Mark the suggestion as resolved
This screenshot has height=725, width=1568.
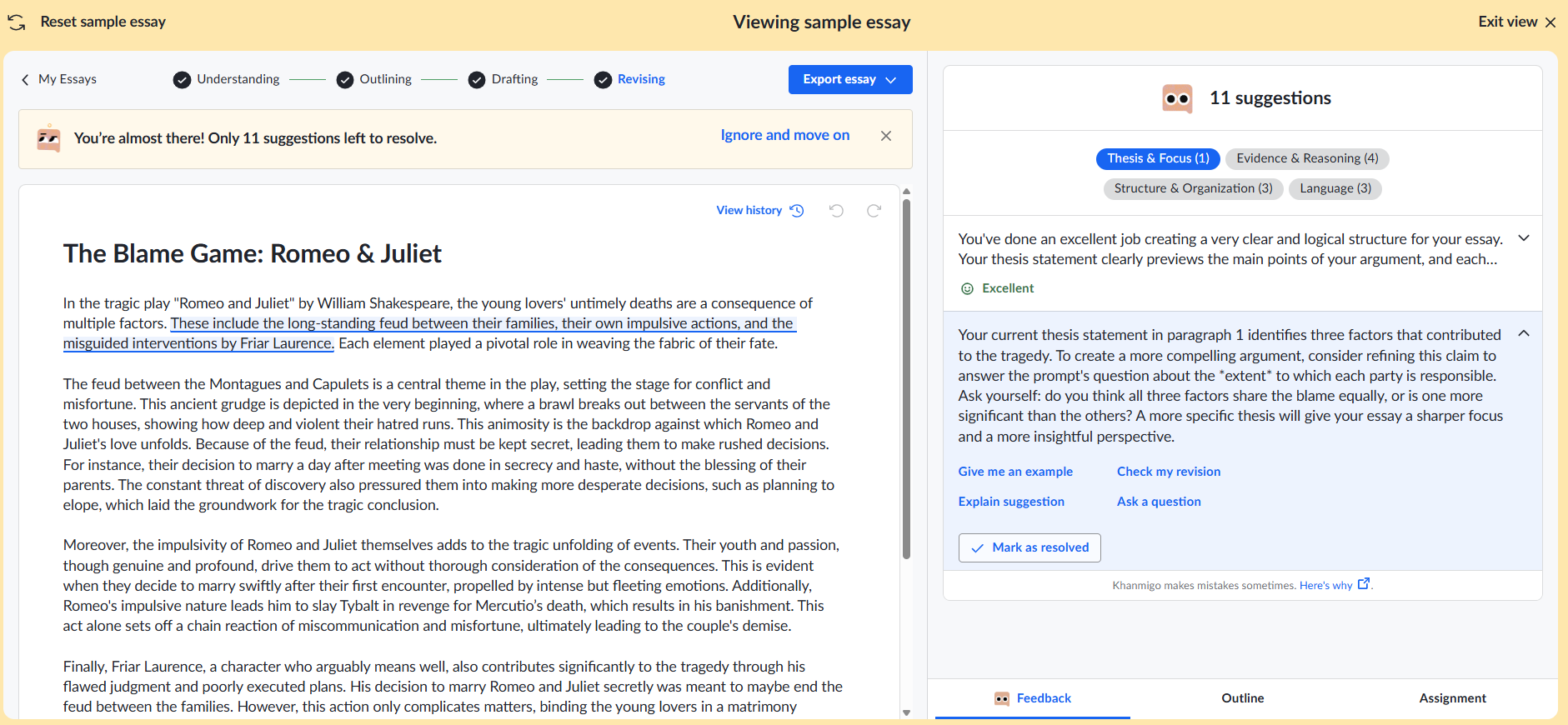tap(1029, 547)
